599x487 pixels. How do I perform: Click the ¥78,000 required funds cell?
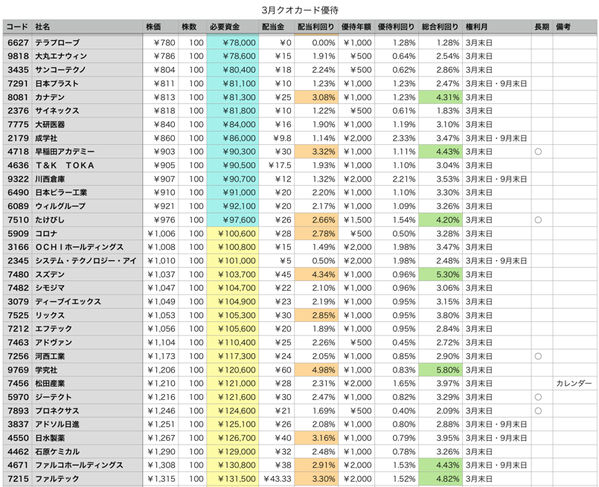tap(233, 42)
